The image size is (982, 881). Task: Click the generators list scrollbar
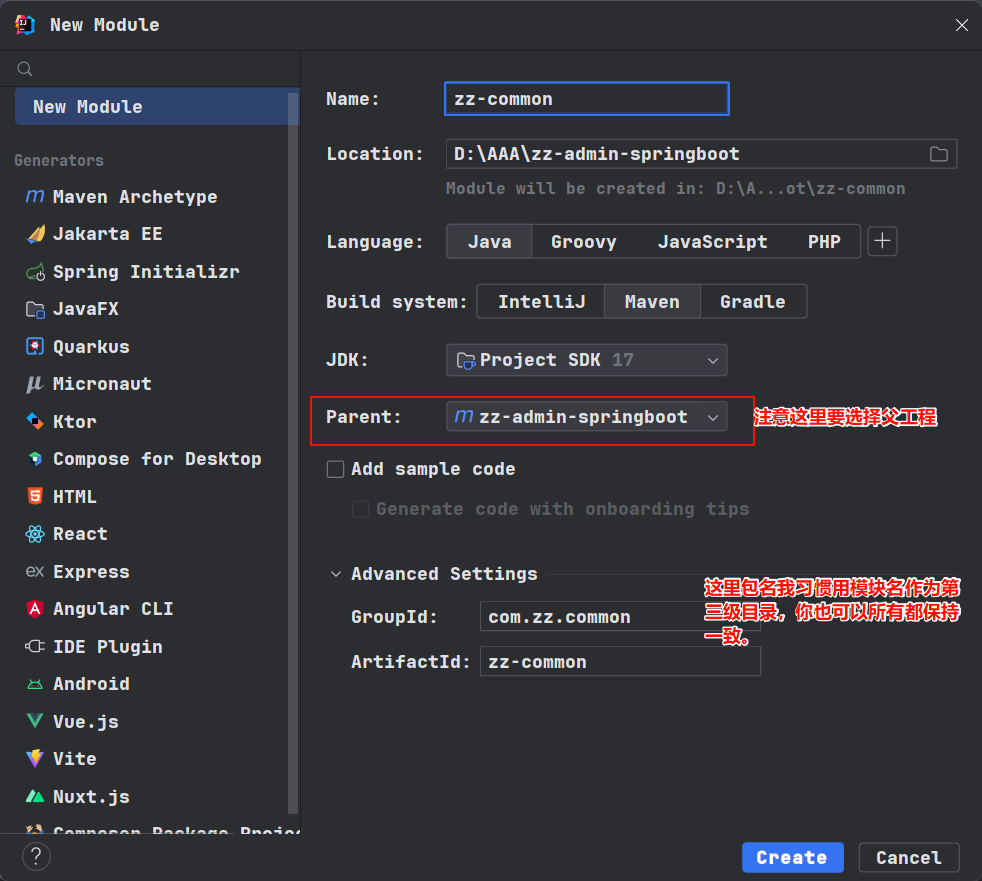click(293, 453)
